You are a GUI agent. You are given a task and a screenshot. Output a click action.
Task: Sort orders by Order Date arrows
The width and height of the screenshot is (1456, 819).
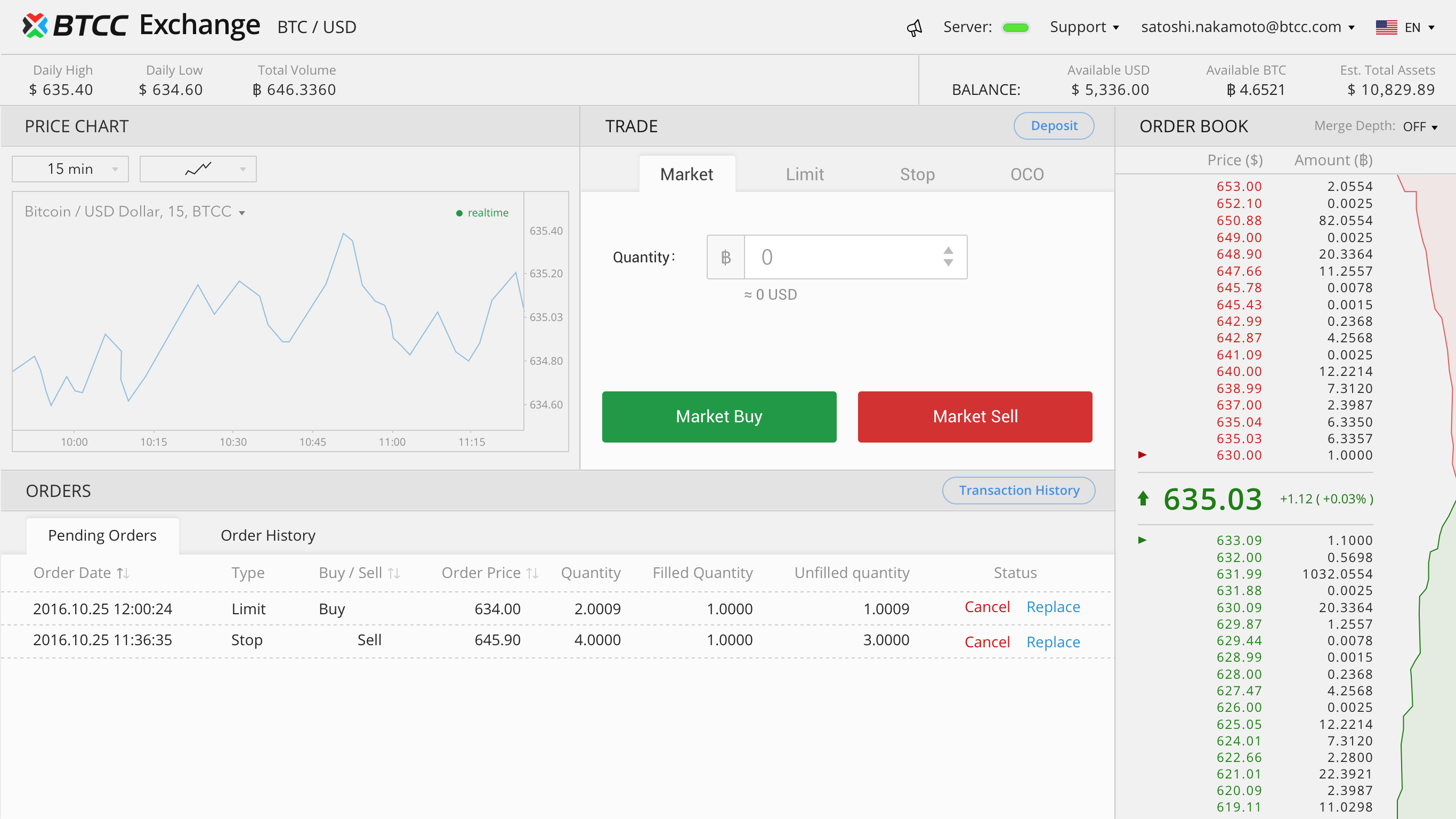(123, 573)
